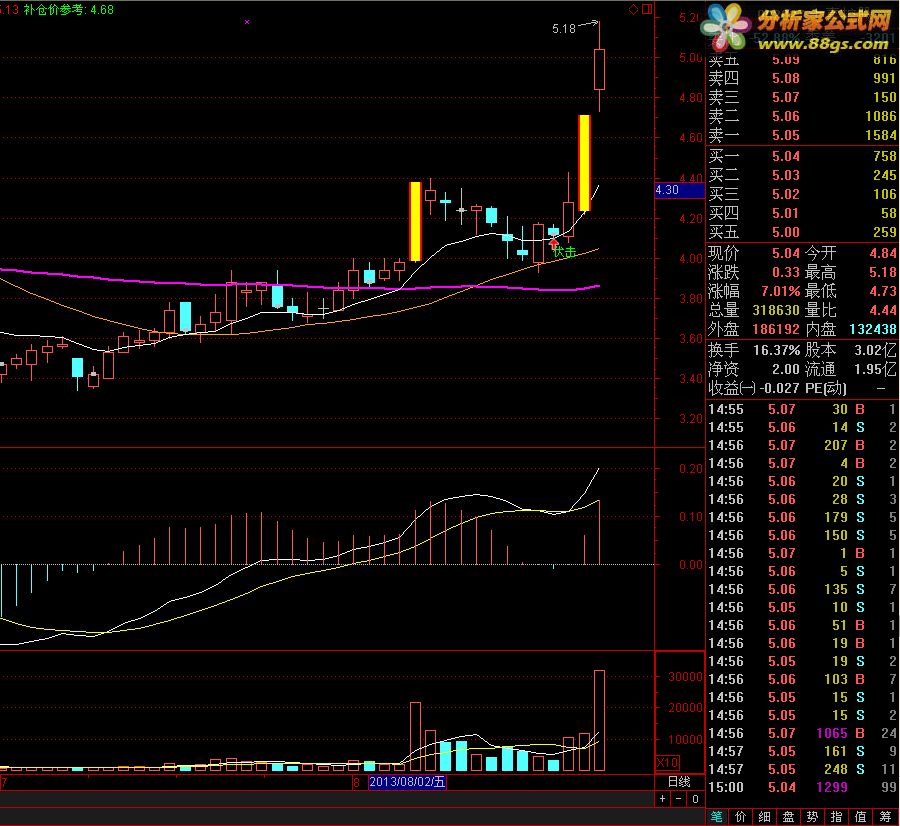Click the 卖二 ask row at 5.06

802,117
